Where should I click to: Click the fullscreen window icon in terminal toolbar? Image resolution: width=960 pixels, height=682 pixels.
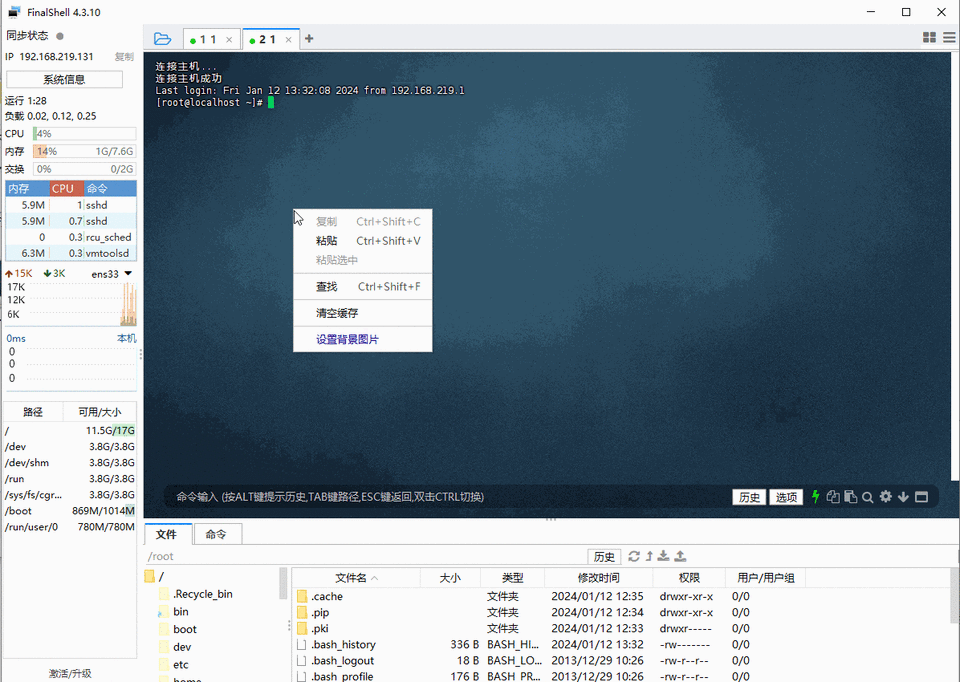coord(921,497)
